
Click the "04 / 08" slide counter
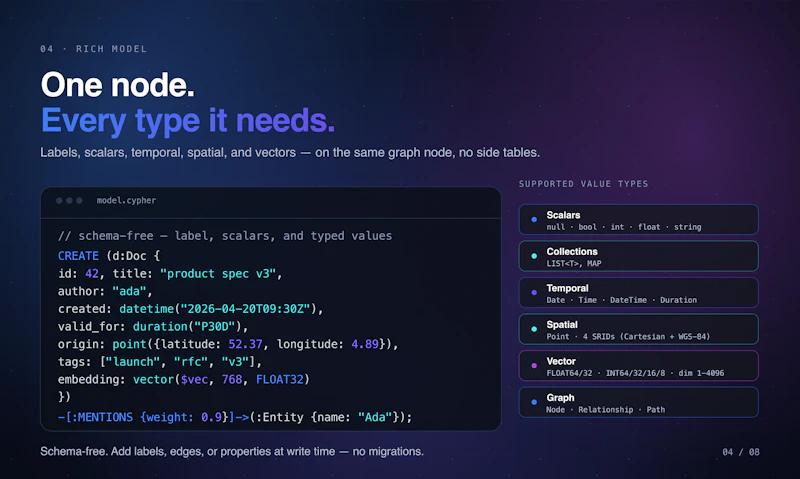click(x=741, y=452)
